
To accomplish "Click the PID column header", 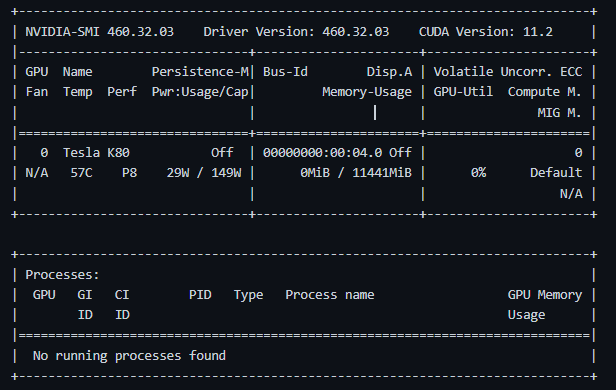I will [200, 295].
